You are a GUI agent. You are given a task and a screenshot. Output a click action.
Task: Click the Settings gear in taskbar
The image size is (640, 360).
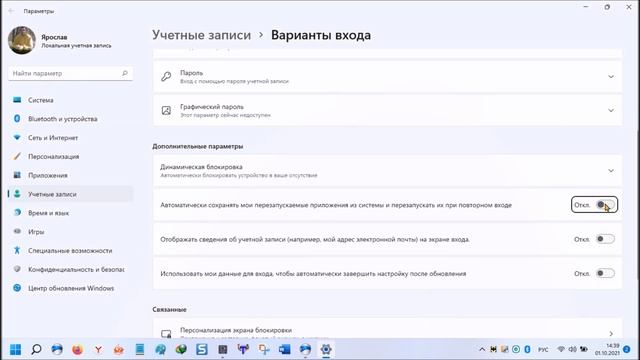pyautogui.click(x=326, y=349)
